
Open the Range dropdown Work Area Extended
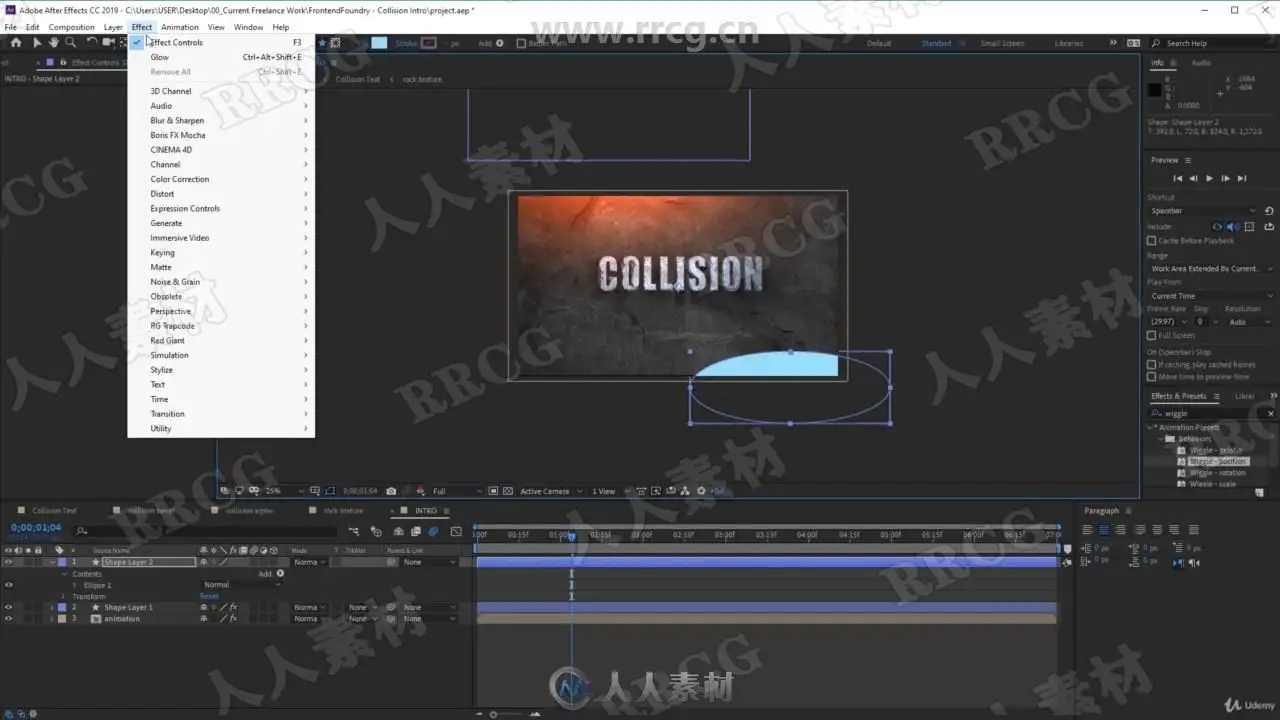1210,269
